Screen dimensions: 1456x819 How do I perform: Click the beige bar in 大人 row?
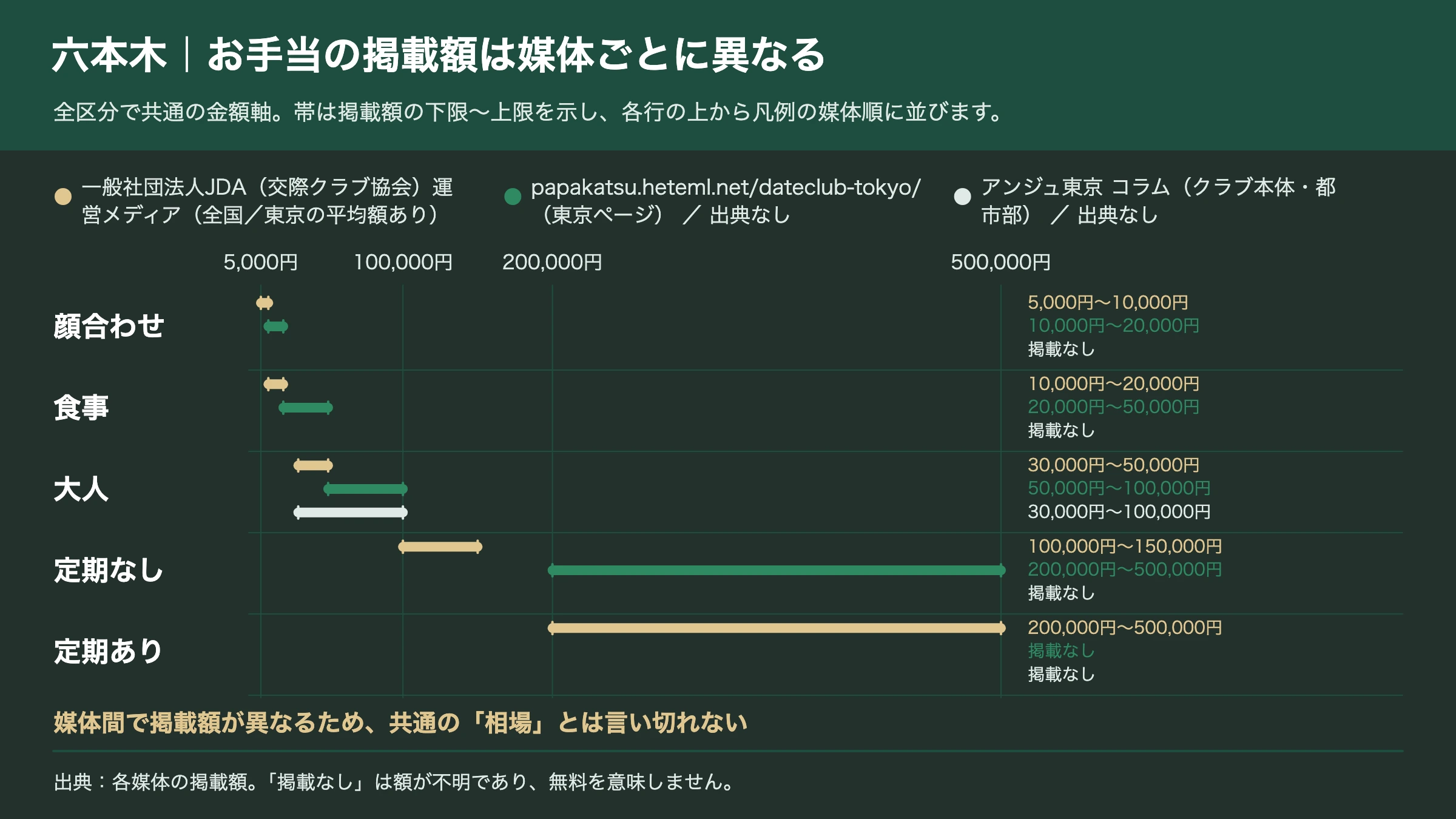pyautogui.click(x=313, y=465)
